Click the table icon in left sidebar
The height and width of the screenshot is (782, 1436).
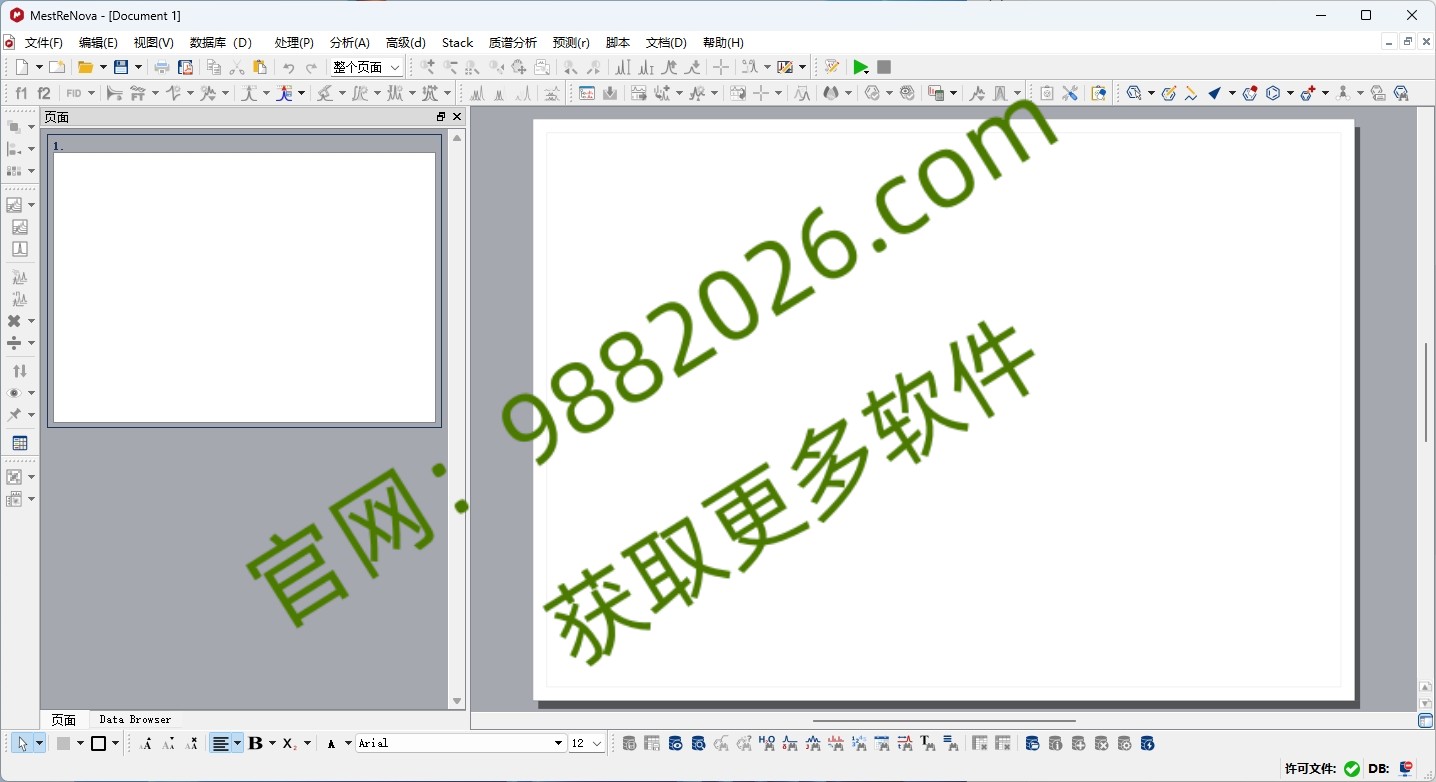(19, 443)
